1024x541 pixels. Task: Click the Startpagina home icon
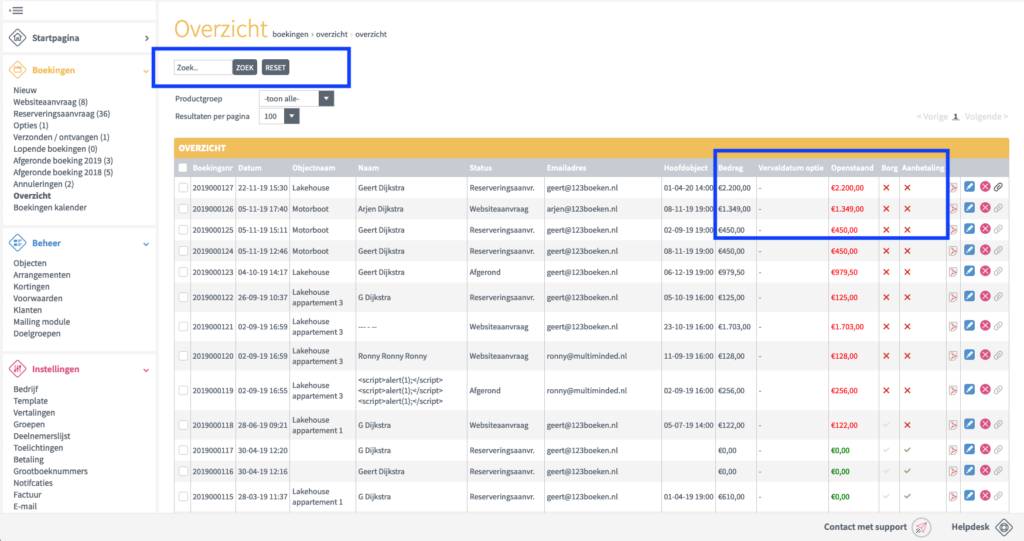(x=18, y=38)
